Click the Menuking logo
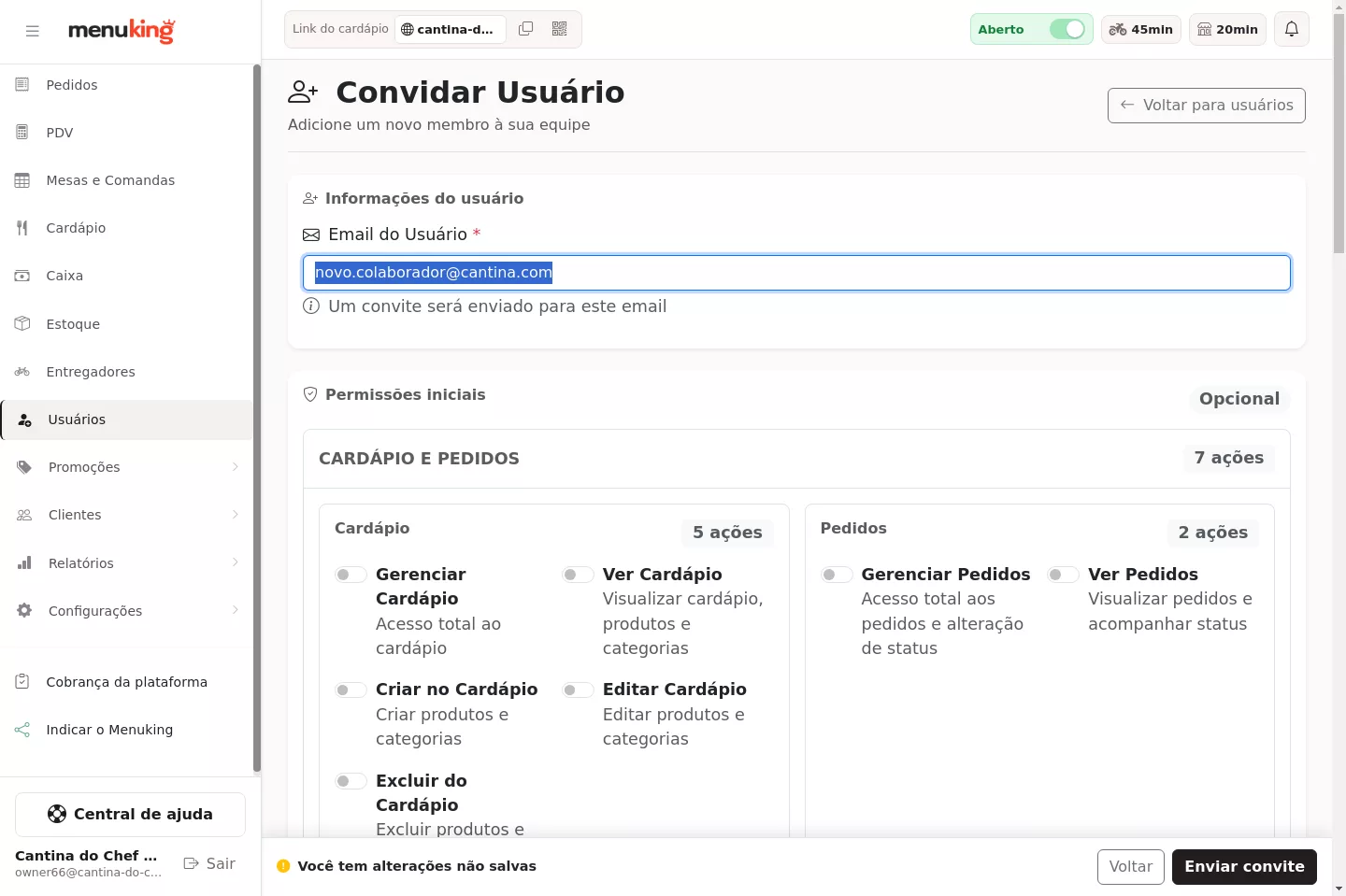Screen dimensions: 1346x896 (122, 30)
